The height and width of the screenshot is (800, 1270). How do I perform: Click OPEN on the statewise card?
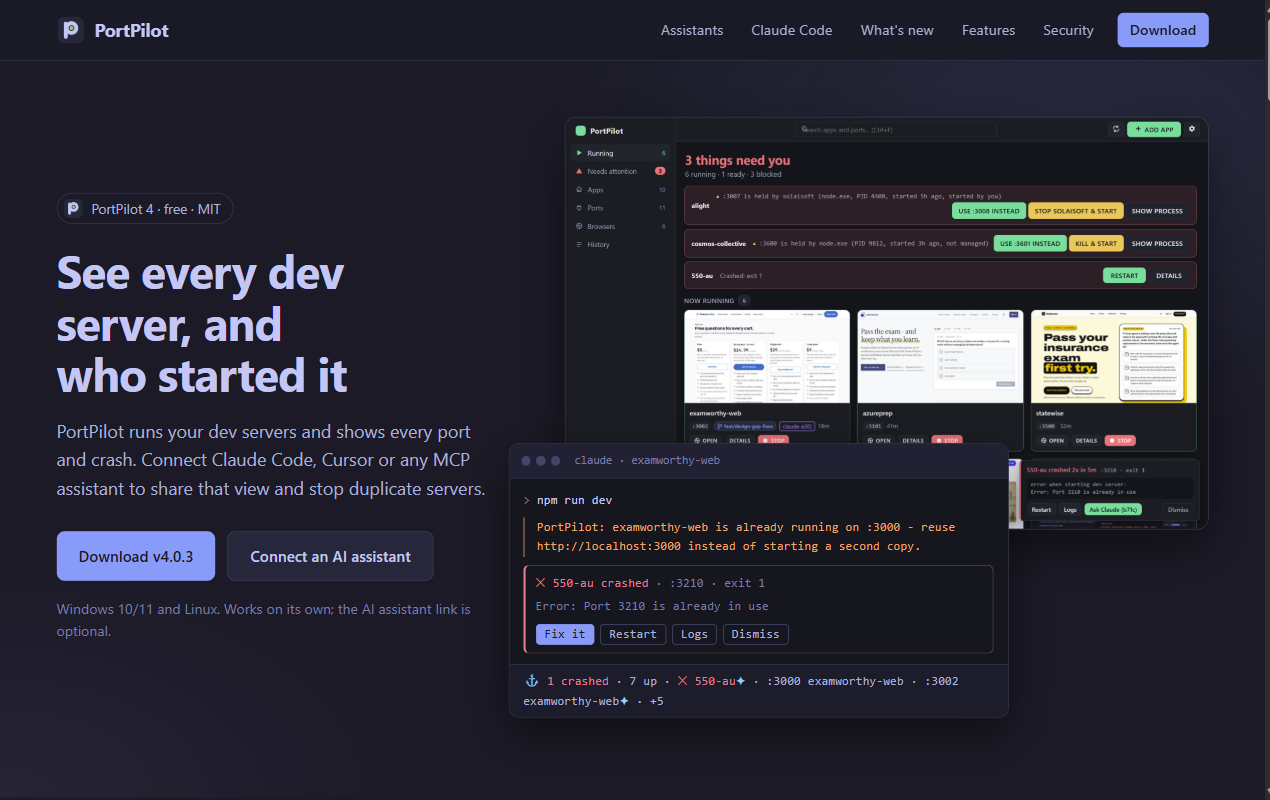pos(1052,440)
